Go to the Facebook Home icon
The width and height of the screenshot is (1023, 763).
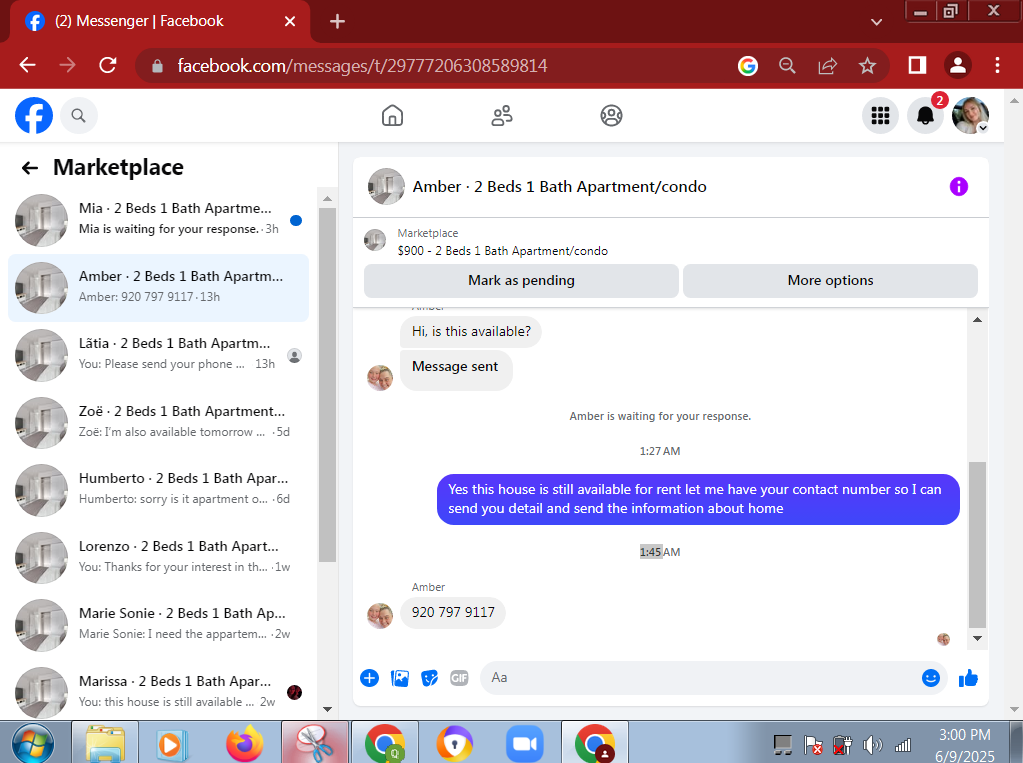pos(392,116)
